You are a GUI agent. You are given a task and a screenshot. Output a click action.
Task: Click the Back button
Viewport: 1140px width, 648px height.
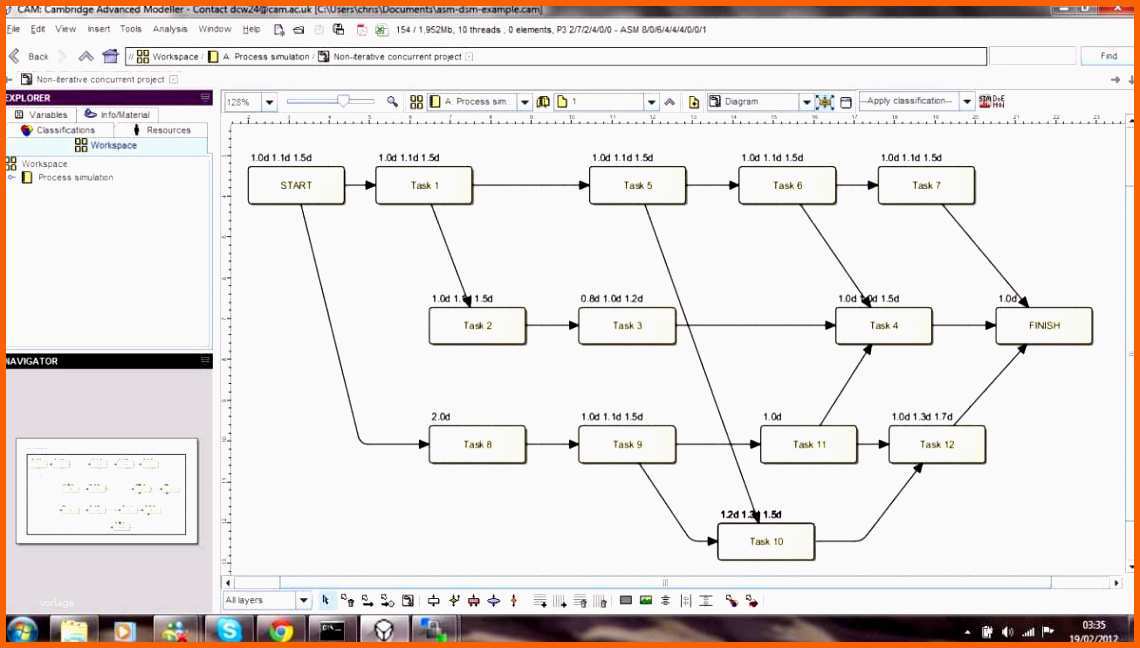pos(28,56)
